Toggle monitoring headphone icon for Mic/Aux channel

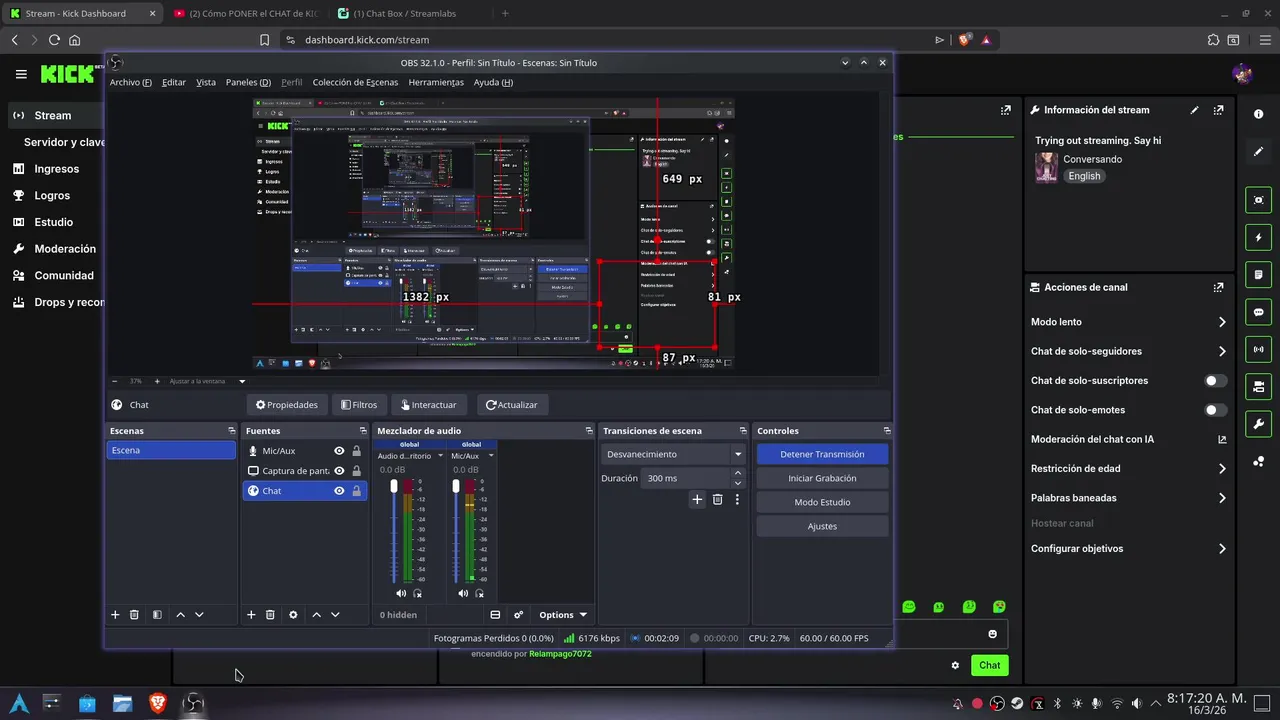tap(480, 593)
